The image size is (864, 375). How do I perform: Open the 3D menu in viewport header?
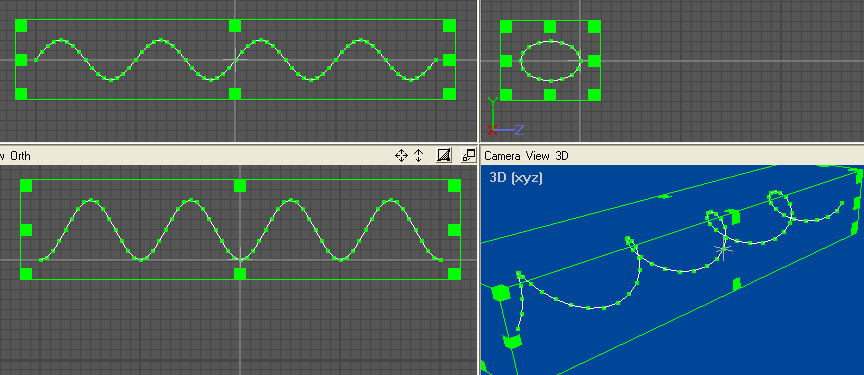561,156
